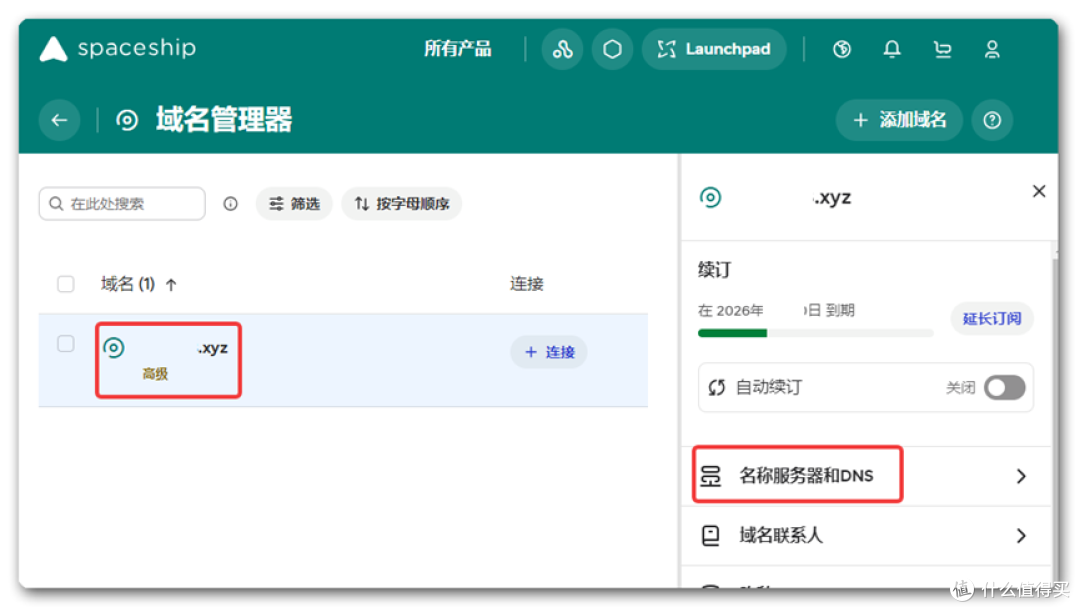Open the 所有产品 menu
This screenshot has width=1080, height=612.
pyautogui.click(x=457, y=49)
